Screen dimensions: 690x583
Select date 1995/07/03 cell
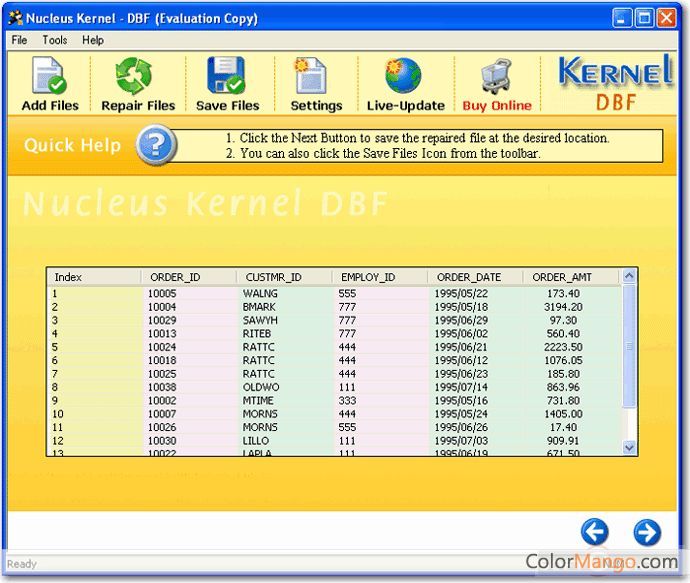pyautogui.click(x=461, y=441)
